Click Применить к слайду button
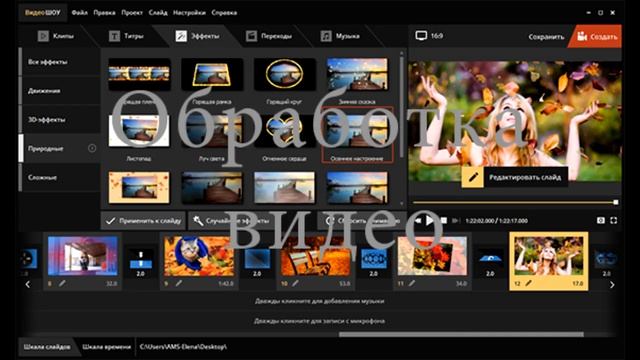The width and height of the screenshot is (640, 360). (143, 221)
